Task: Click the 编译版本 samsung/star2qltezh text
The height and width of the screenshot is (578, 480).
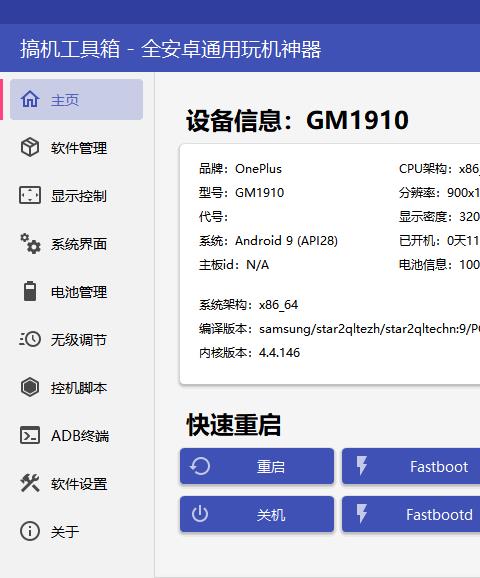Action: (340, 329)
